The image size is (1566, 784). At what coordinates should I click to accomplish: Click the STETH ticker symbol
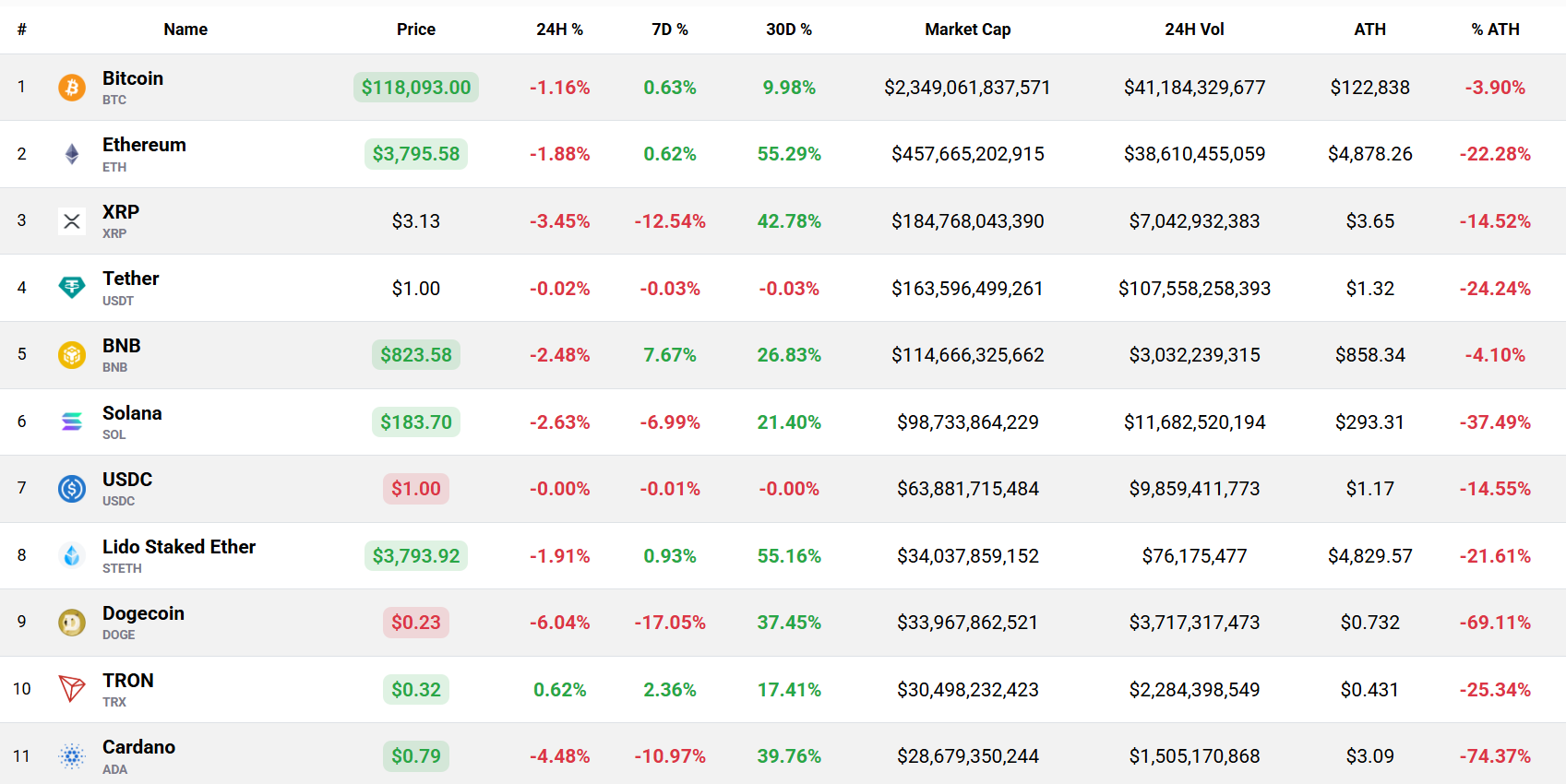(x=122, y=568)
